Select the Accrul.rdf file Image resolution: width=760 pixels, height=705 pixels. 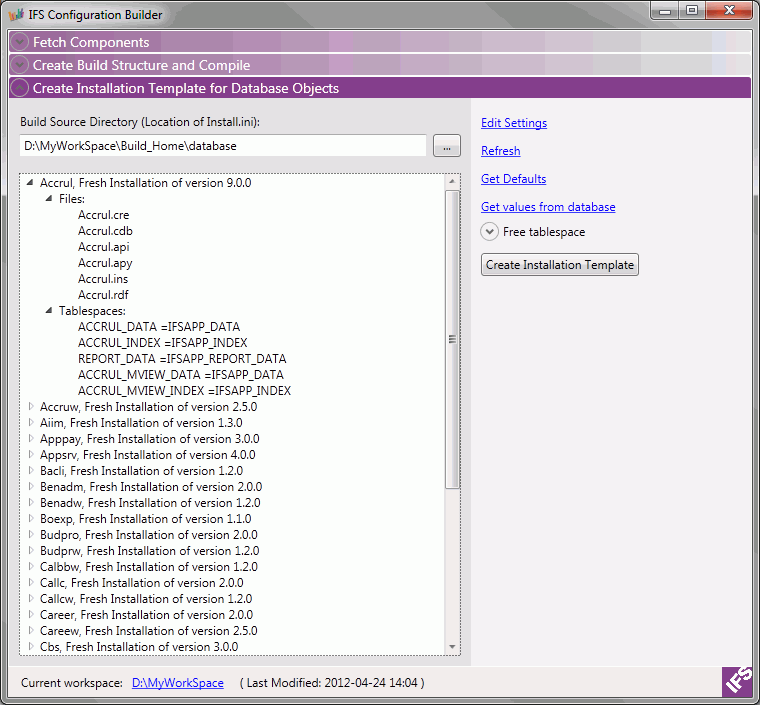tap(103, 295)
